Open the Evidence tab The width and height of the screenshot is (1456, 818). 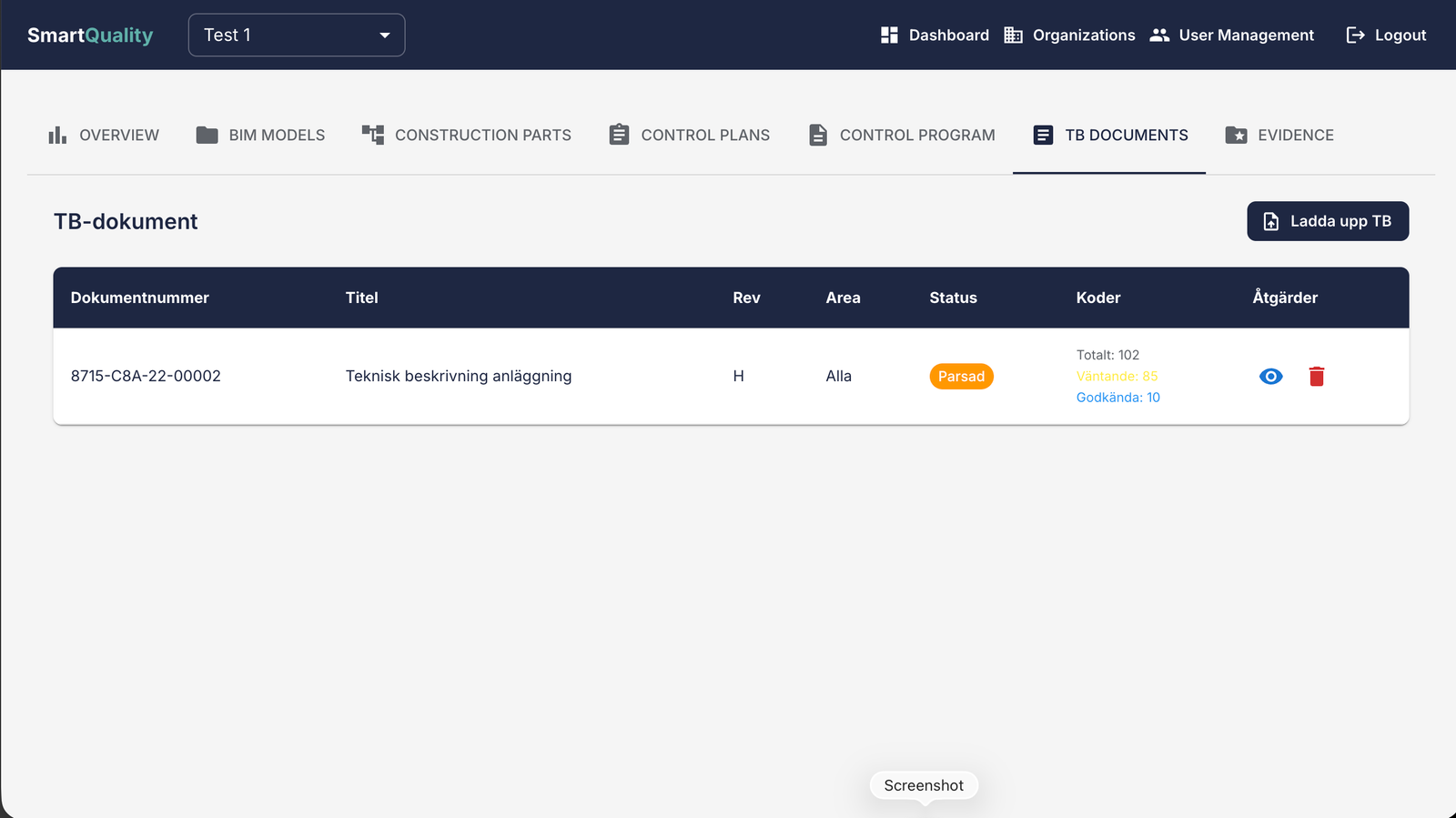tap(1279, 135)
